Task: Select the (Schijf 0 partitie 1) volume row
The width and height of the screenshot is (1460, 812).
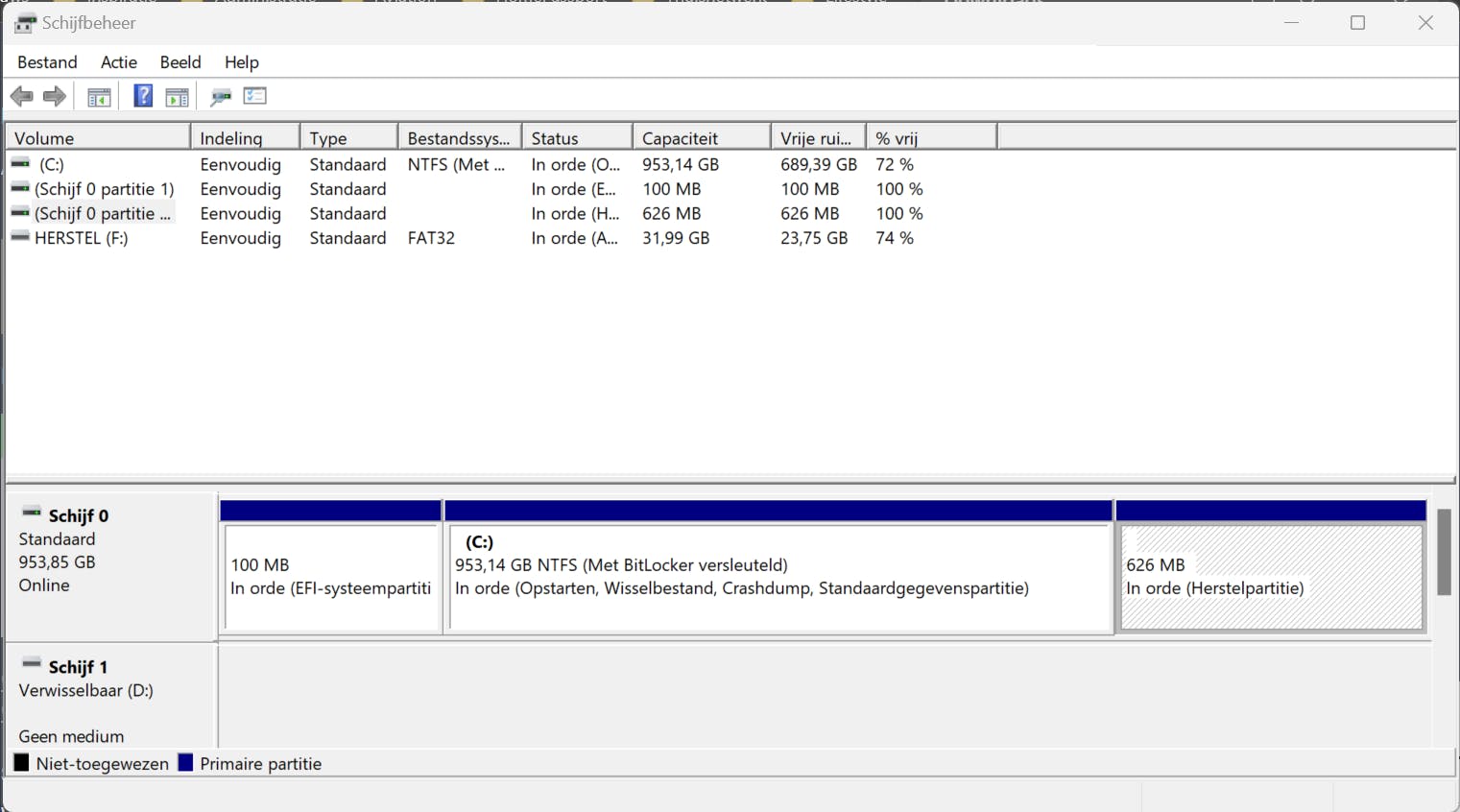Action: click(x=105, y=189)
